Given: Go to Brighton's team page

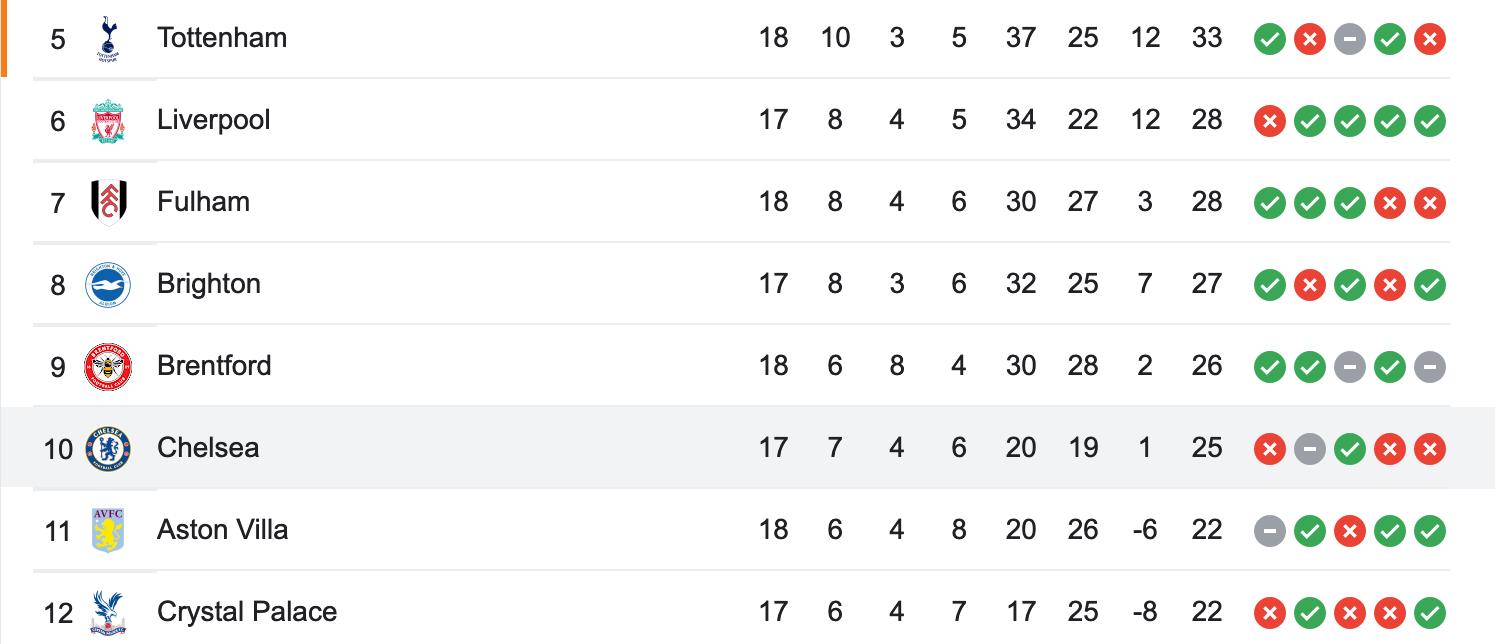Looking at the screenshot, I should click(x=209, y=284).
